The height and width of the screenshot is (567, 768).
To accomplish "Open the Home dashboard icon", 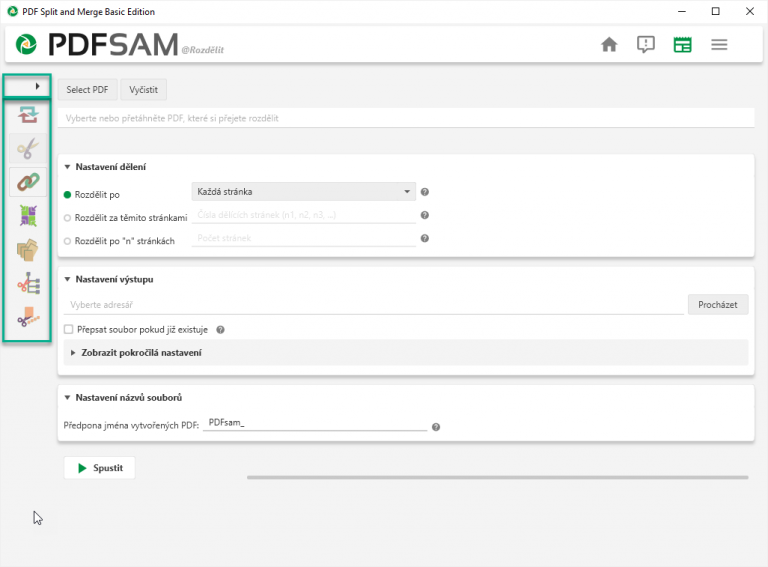I will coord(609,45).
